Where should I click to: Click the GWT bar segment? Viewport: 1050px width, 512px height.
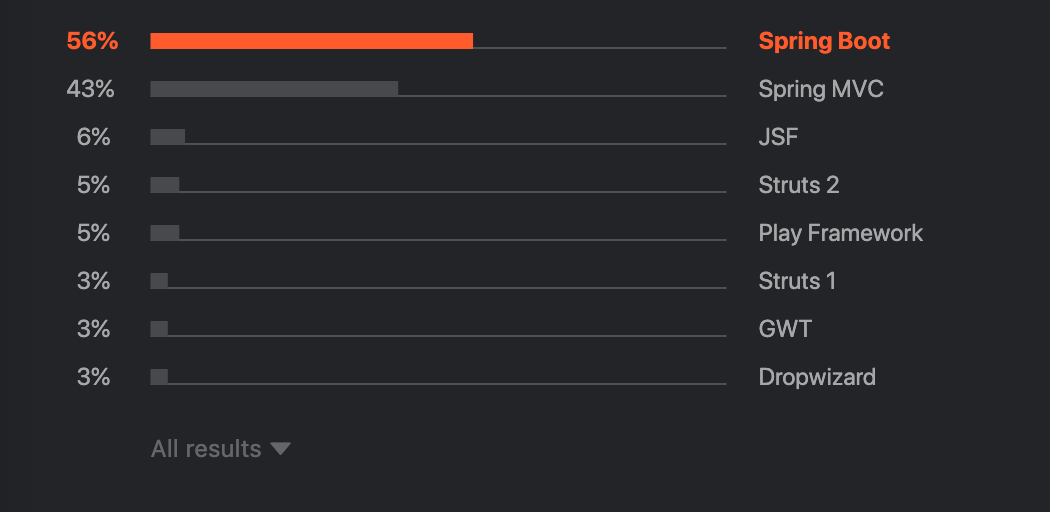pos(159,329)
